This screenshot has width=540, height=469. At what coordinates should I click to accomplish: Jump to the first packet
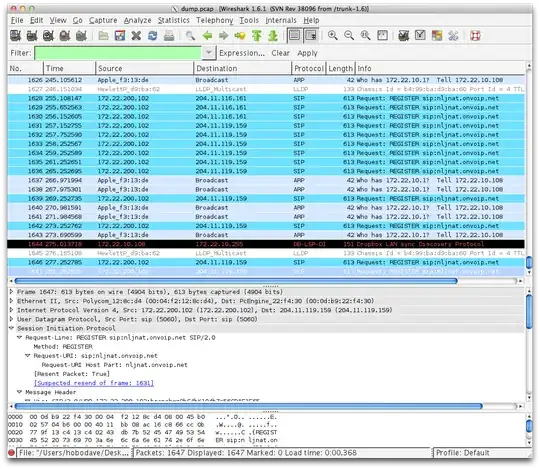(257, 35)
